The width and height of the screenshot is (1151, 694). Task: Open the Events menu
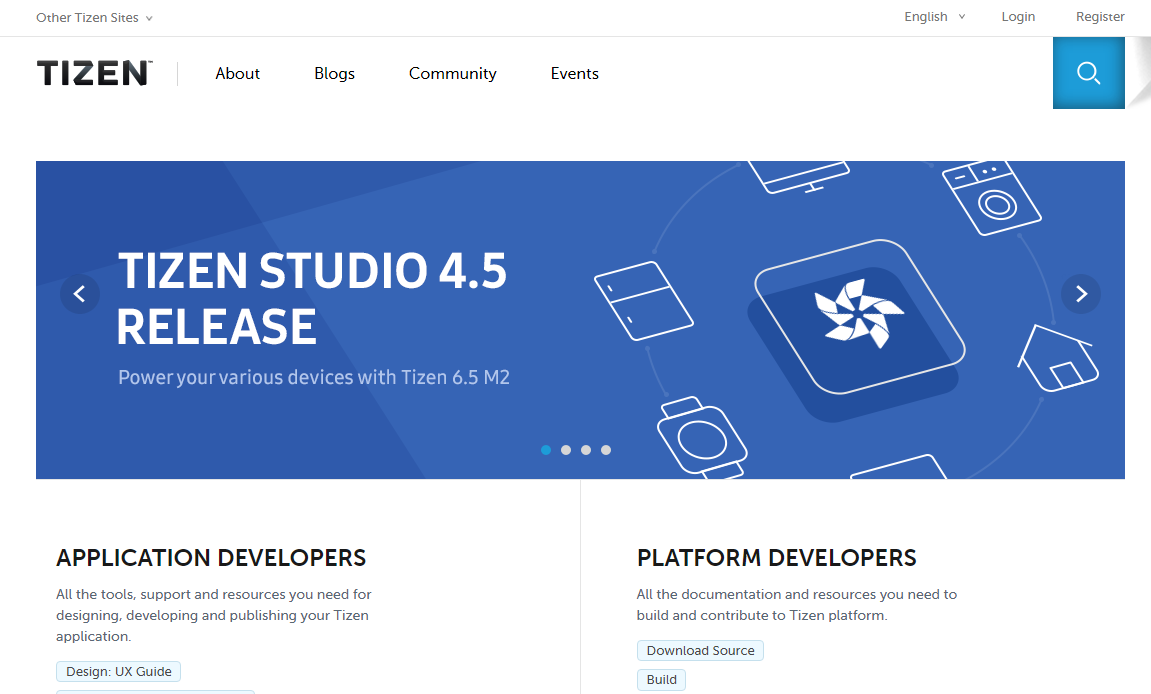pyautogui.click(x=575, y=73)
